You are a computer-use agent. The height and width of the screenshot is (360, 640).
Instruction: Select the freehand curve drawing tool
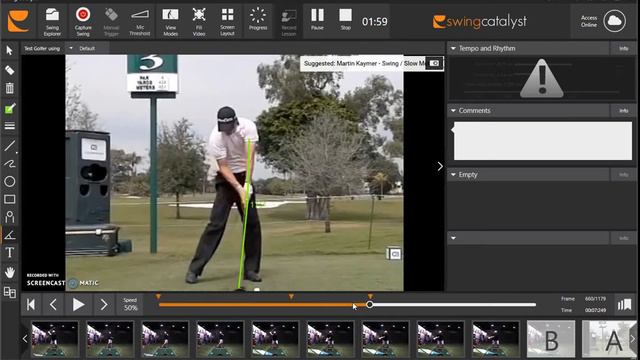click(9, 164)
